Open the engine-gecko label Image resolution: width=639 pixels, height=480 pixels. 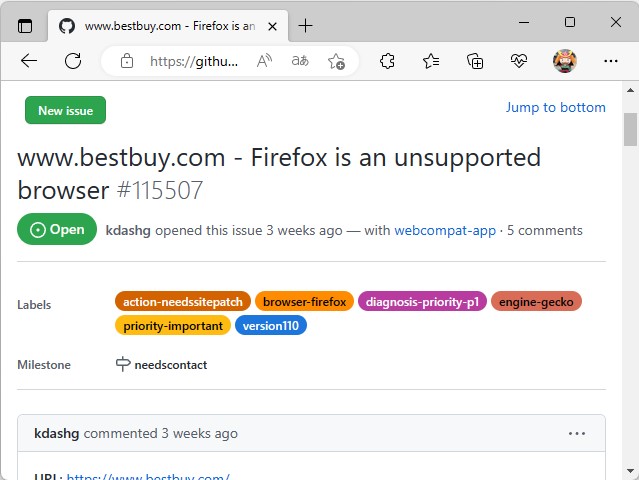click(536, 302)
